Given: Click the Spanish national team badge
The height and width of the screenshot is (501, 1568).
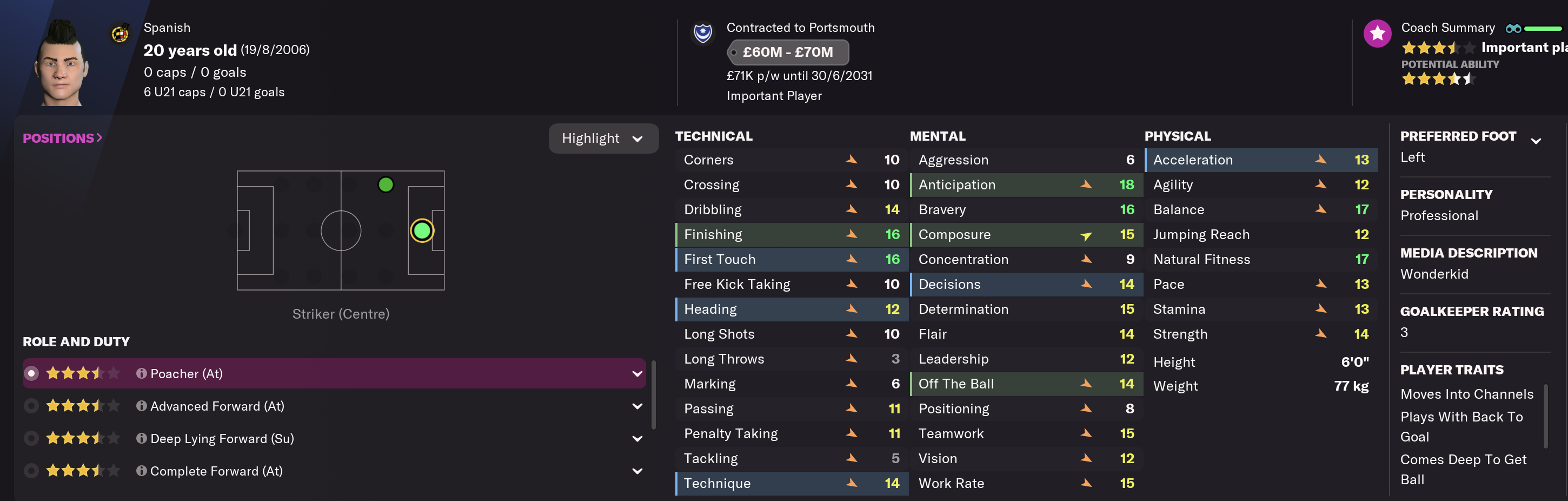Looking at the screenshot, I should [120, 34].
